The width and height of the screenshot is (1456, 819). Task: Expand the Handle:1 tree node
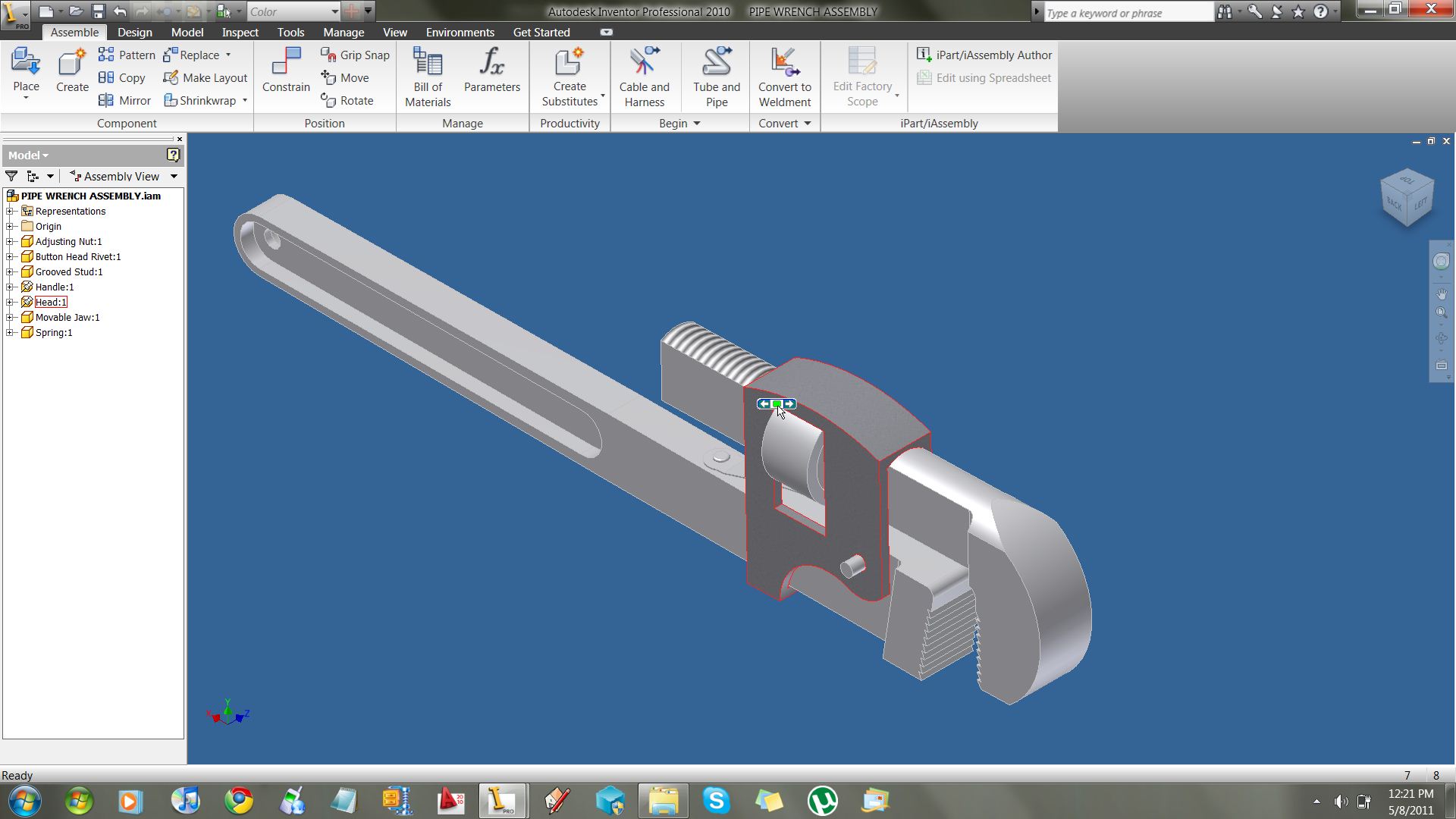[x=11, y=287]
